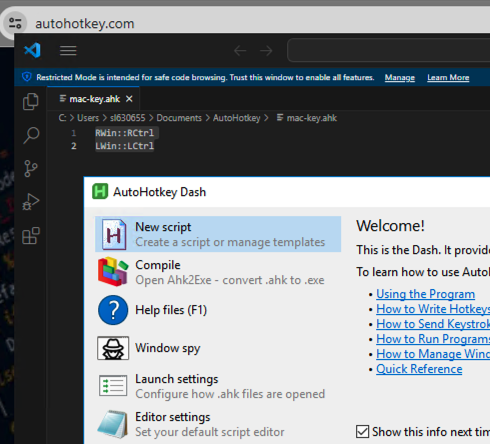490x444 pixels.
Task: Open the Extensions view
Action: [31, 236]
